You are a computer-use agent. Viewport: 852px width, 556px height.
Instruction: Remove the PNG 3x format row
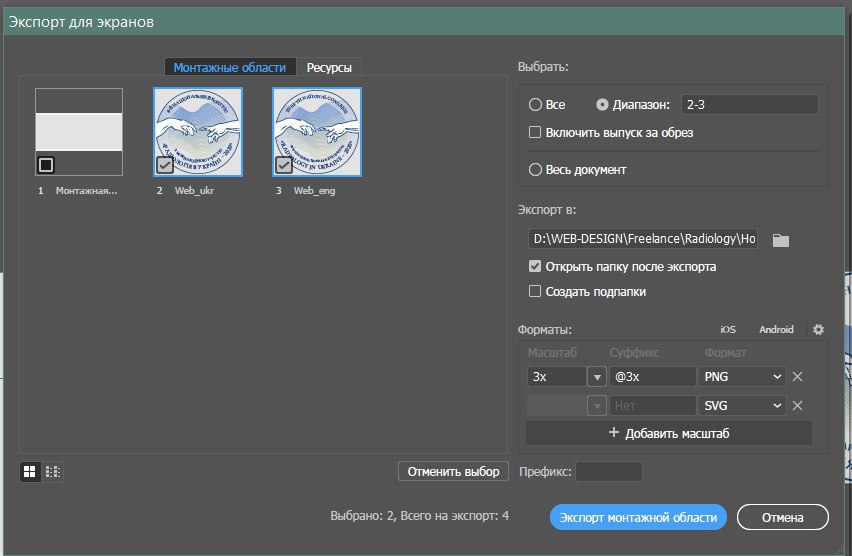tap(797, 377)
